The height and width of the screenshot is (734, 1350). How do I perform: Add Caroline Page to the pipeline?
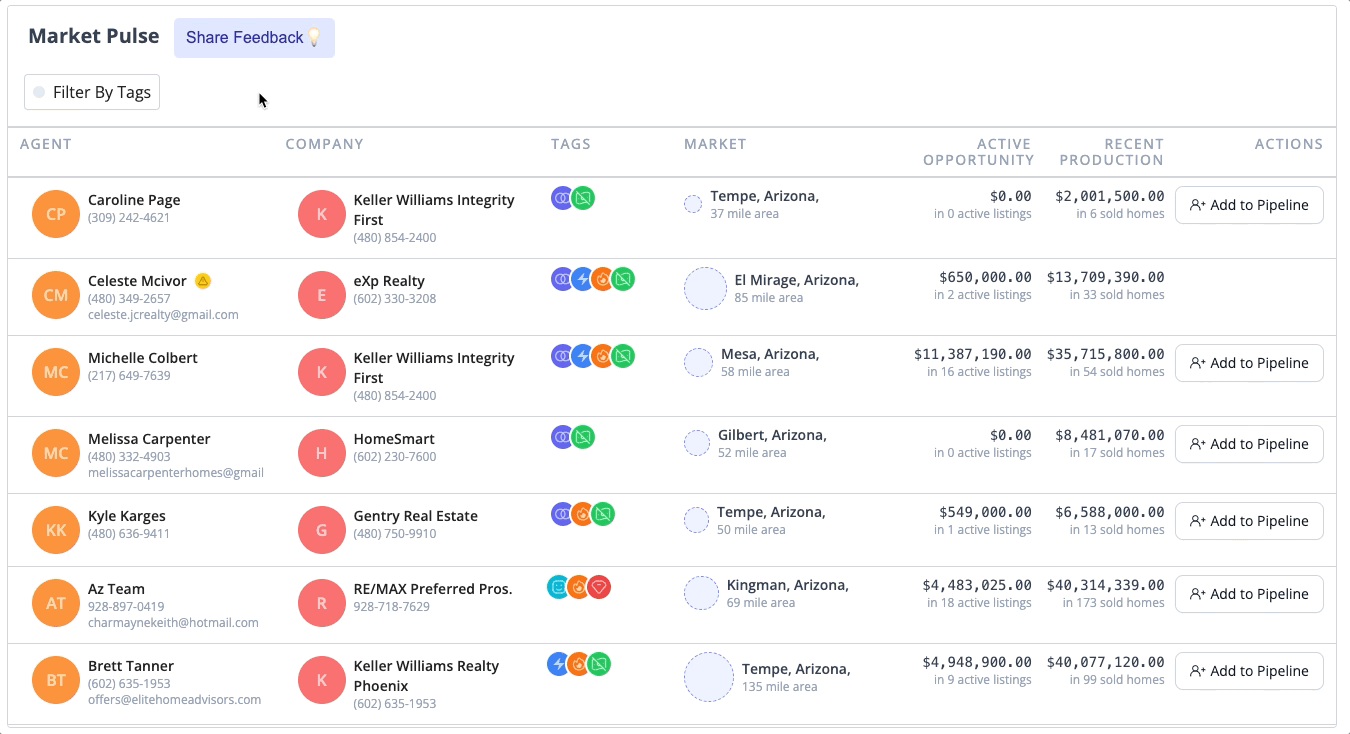click(x=1249, y=205)
